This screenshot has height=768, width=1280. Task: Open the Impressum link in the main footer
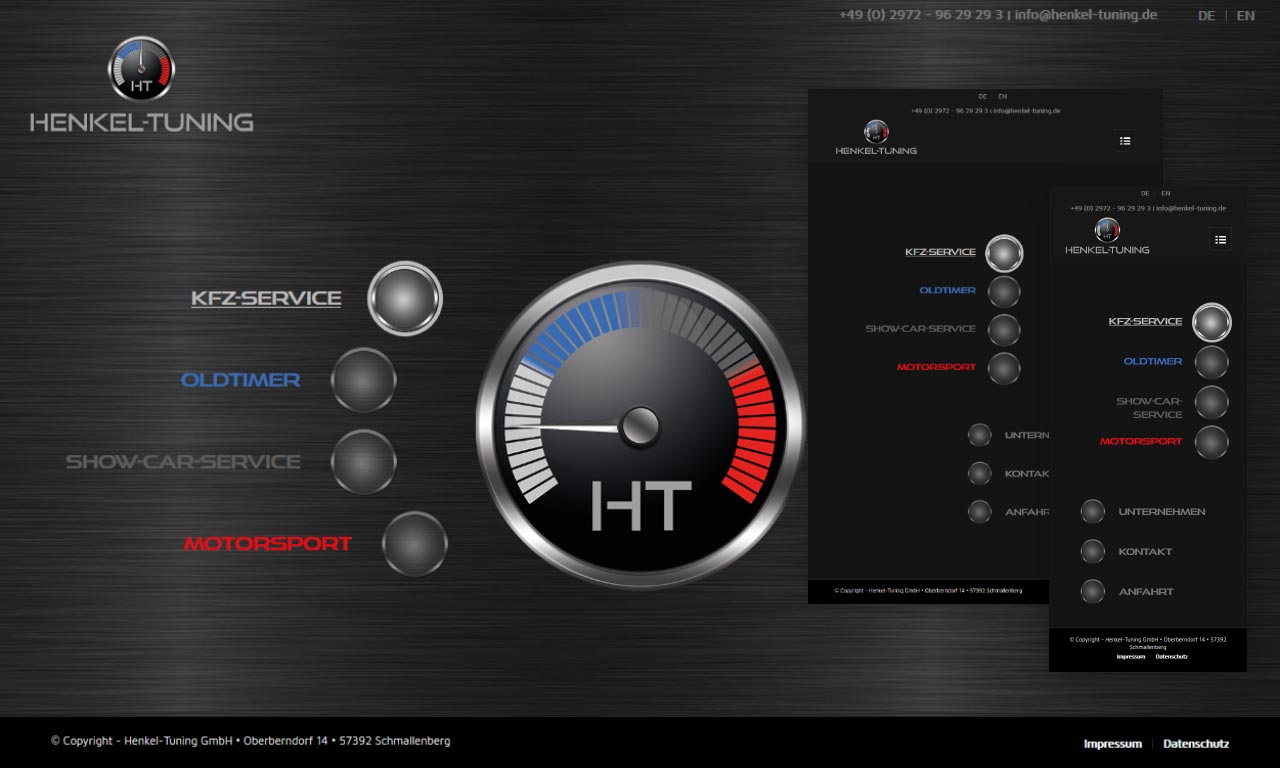click(1112, 743)
